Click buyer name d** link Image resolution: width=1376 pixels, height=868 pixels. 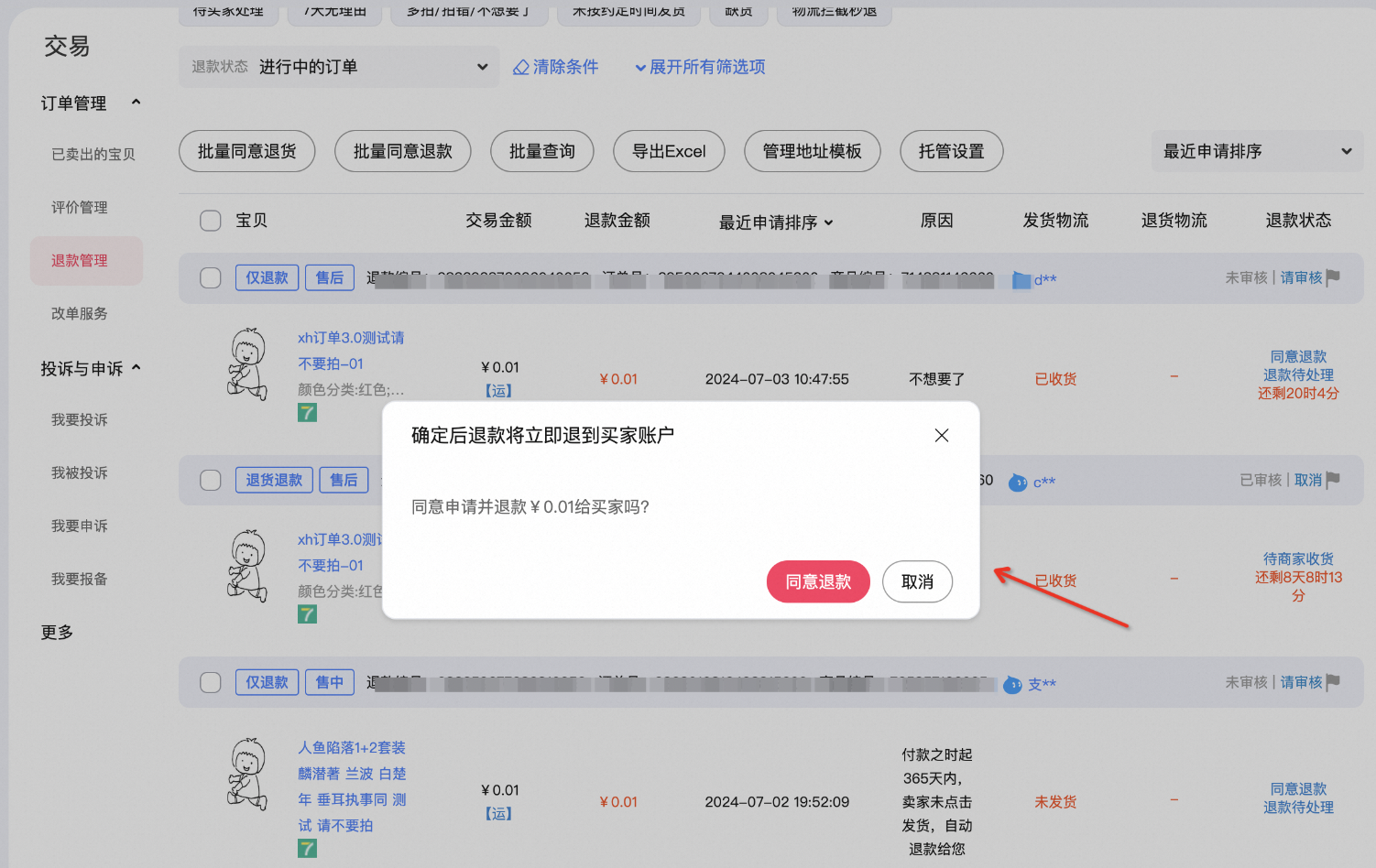click(x=1045, y=280)
